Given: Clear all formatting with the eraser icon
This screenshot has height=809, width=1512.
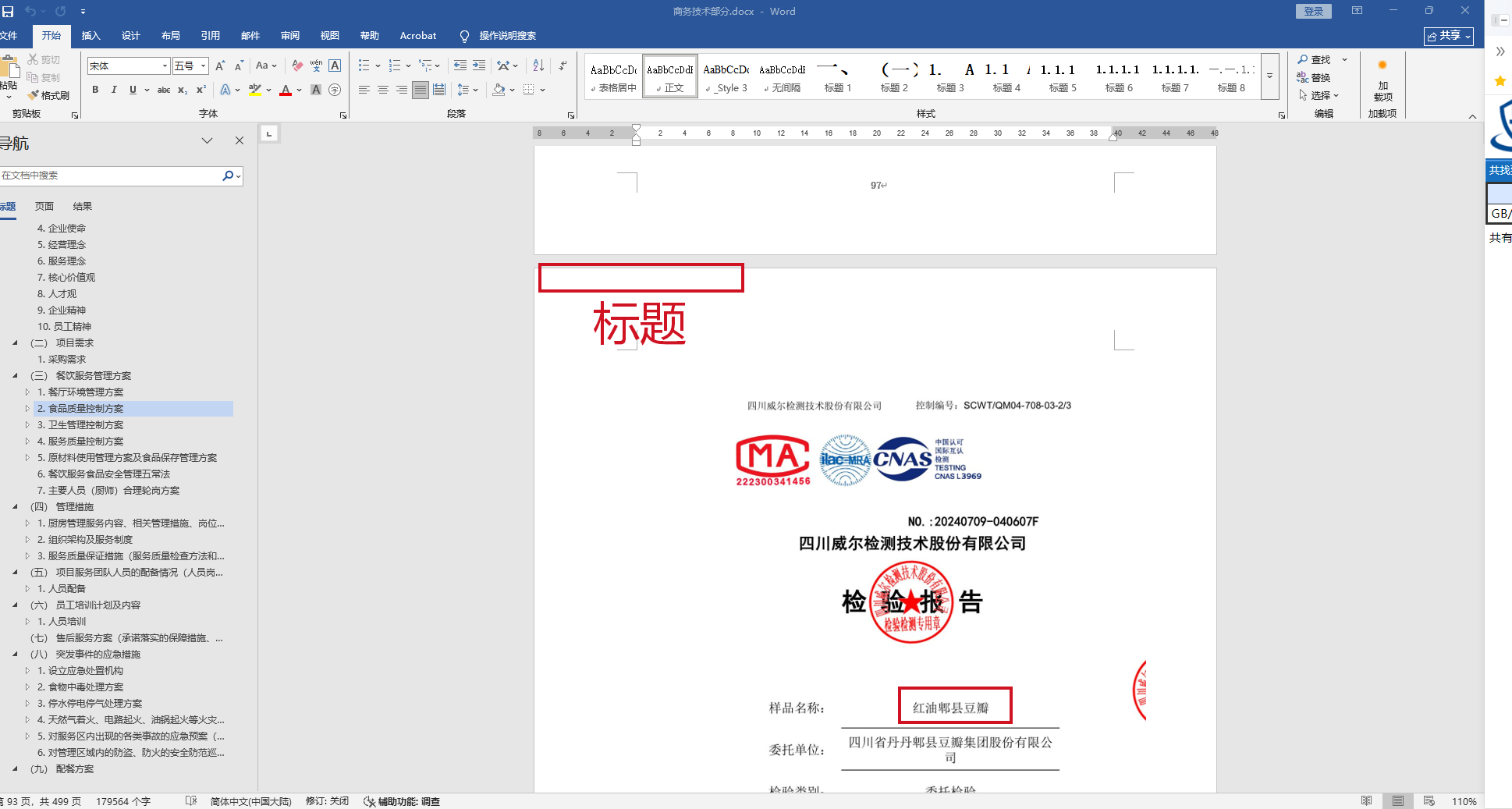Looking at the screenshot, I should (x=297, y=66).
